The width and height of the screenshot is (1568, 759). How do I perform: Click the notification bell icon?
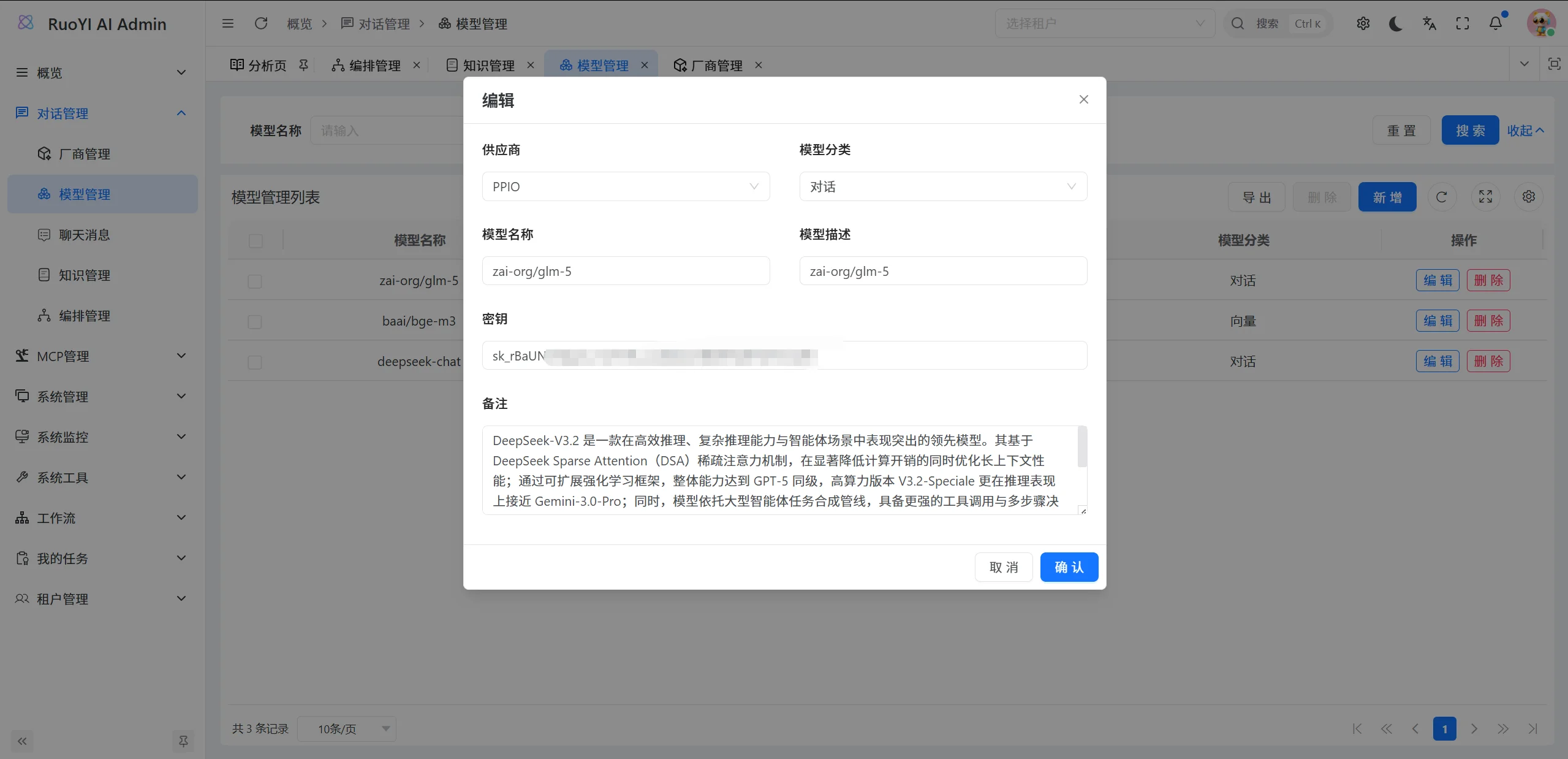1495,23
